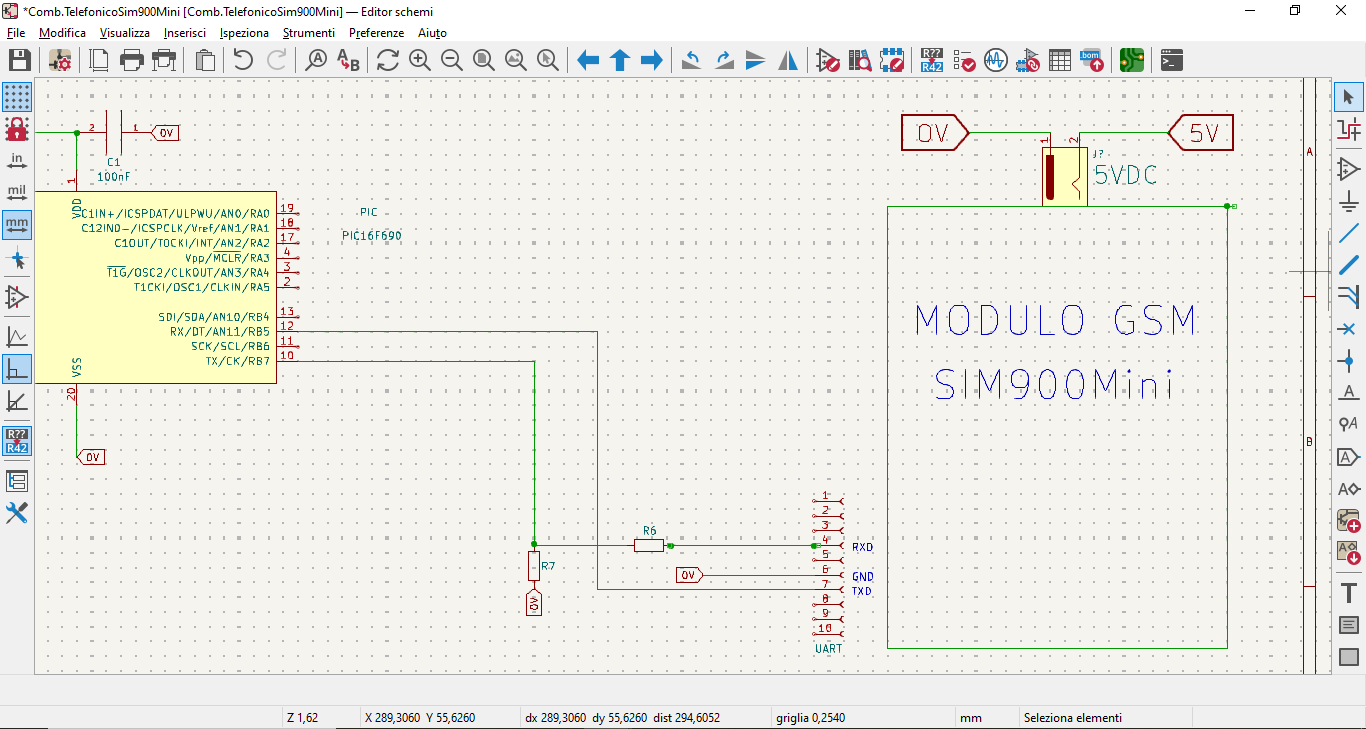Screen dimensions: 1366x729
Task: Open the schematic settings gear icon
Action: point(60,61)
